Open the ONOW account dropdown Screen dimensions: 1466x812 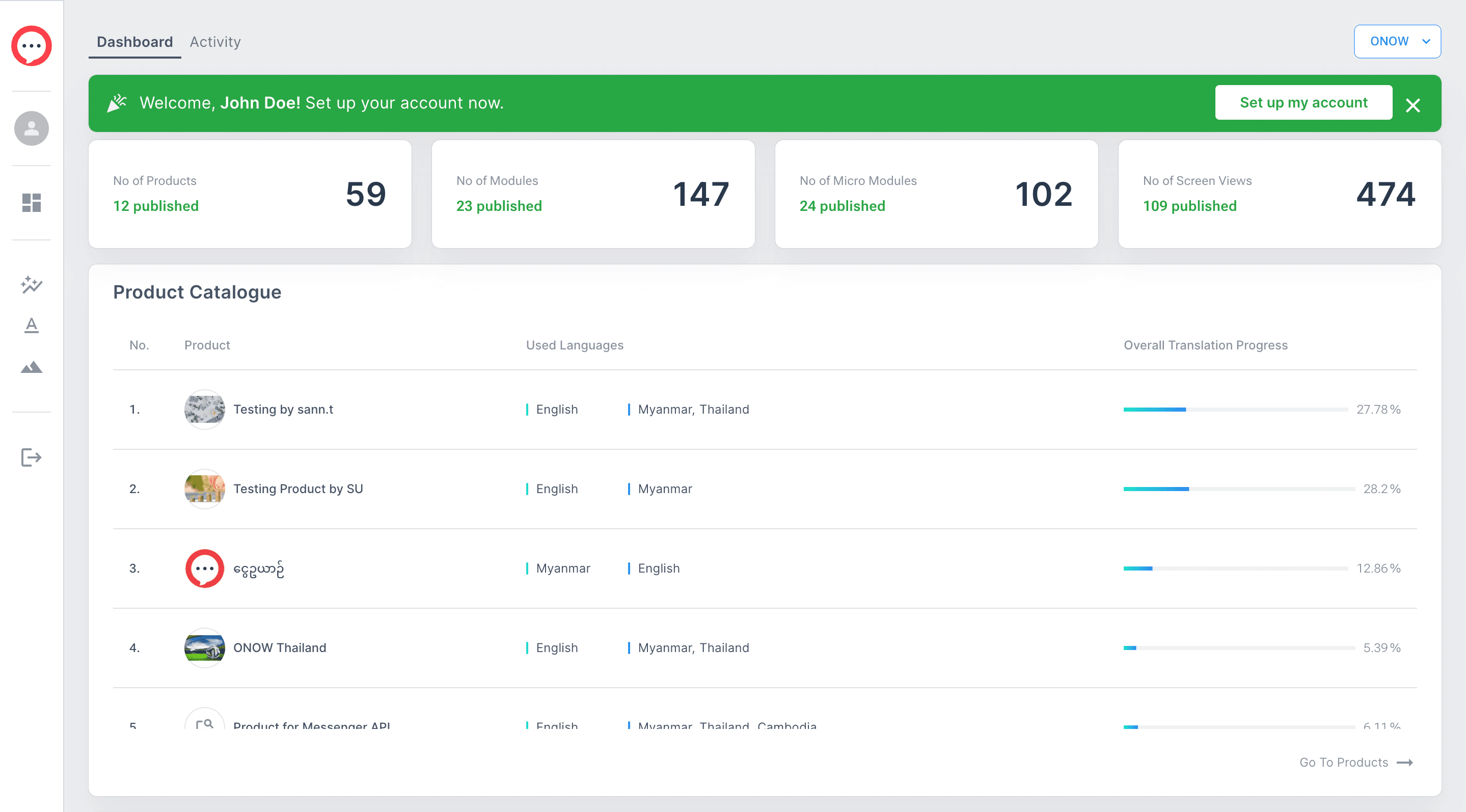click(1398, 41)
